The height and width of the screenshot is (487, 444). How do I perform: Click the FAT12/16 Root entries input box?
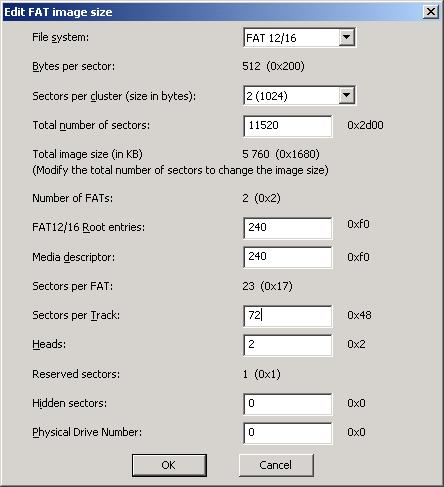coord(288,228)
